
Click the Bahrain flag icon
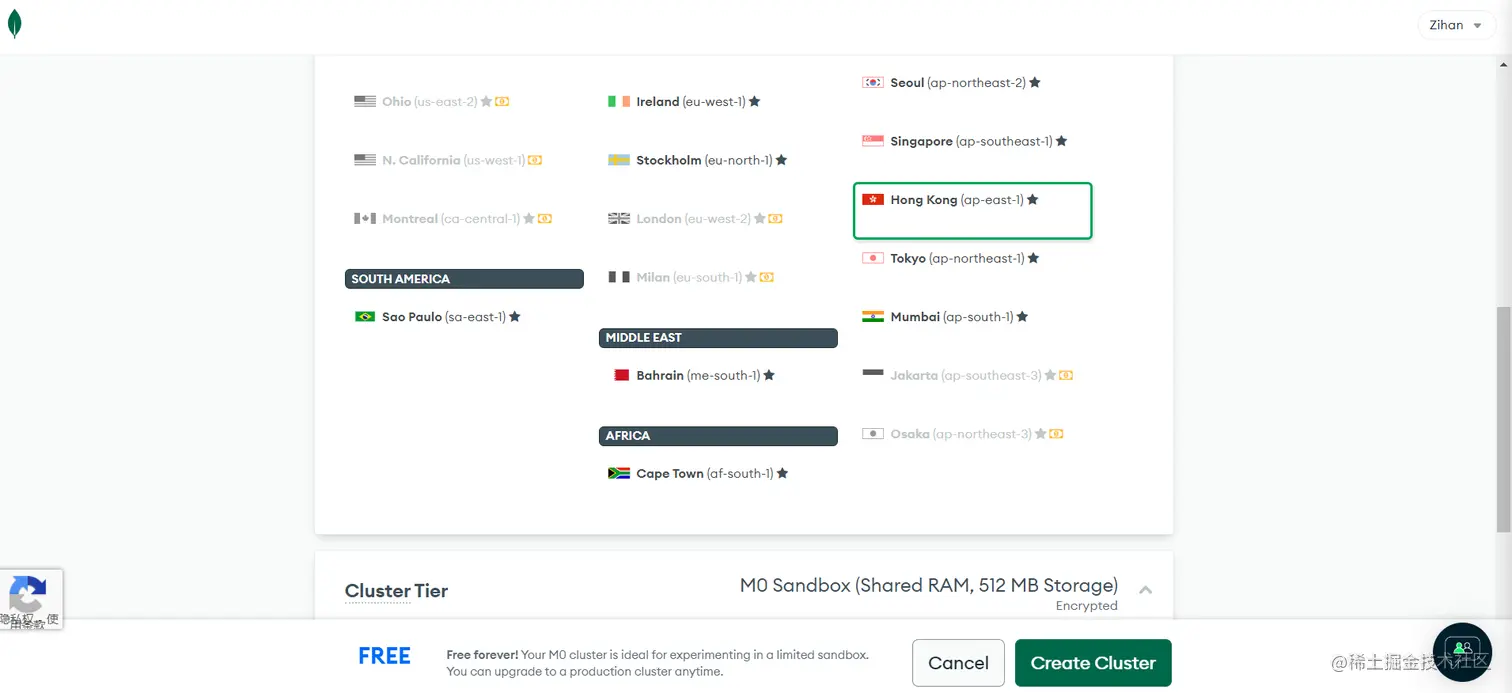tap(621, 375)
